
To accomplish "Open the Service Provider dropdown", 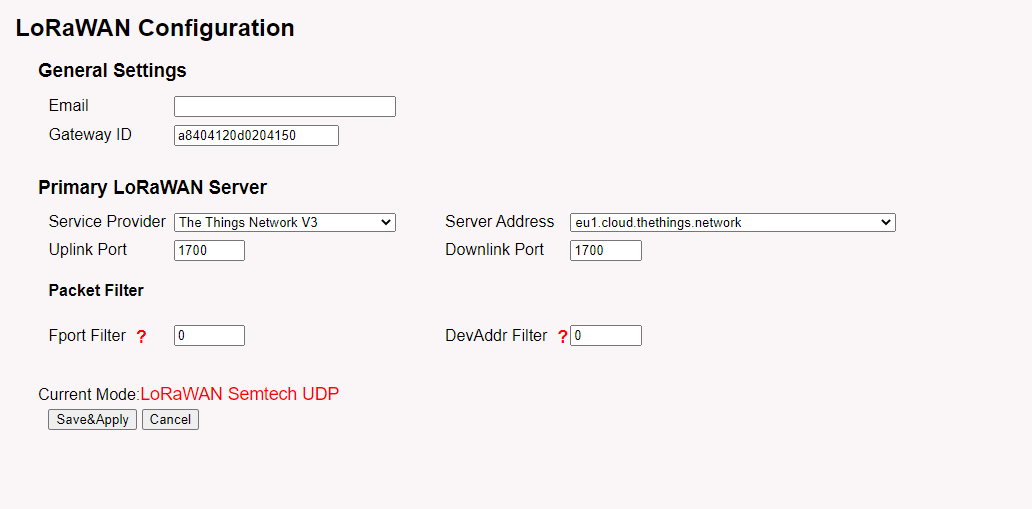I will click(x=285, y=223).
